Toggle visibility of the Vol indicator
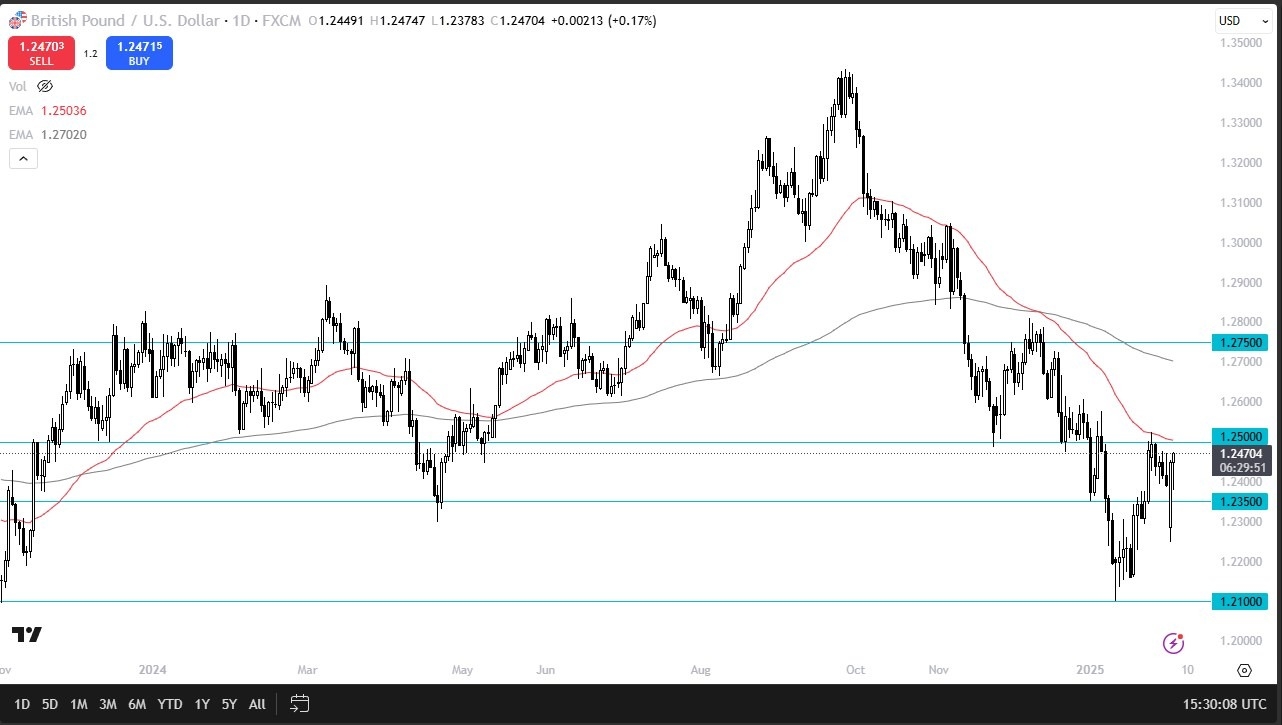 point(44,86)
